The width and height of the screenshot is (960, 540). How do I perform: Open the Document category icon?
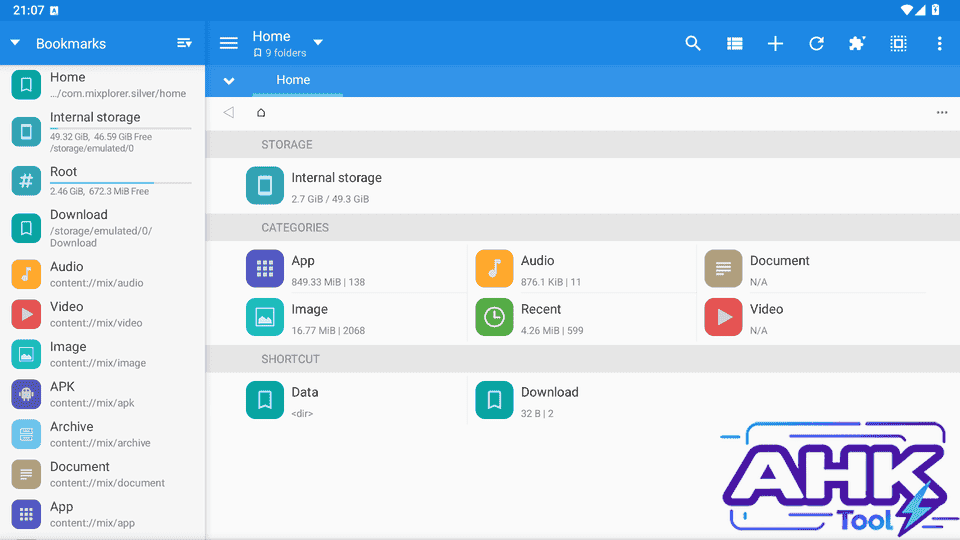click(x=723, y=268)
